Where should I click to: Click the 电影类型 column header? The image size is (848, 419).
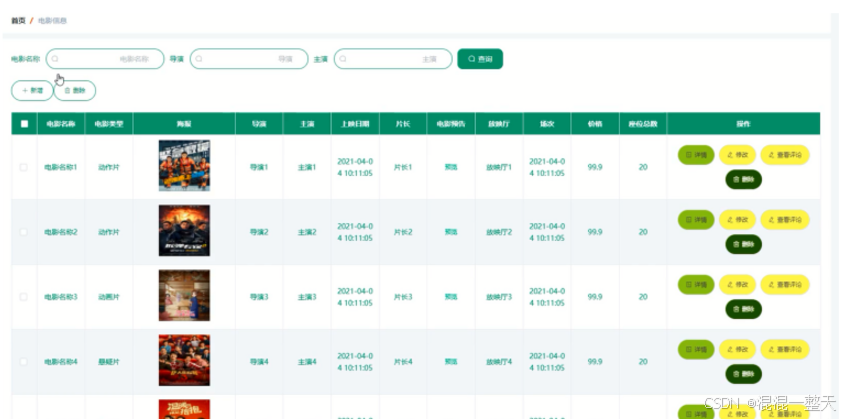[109, 124]
